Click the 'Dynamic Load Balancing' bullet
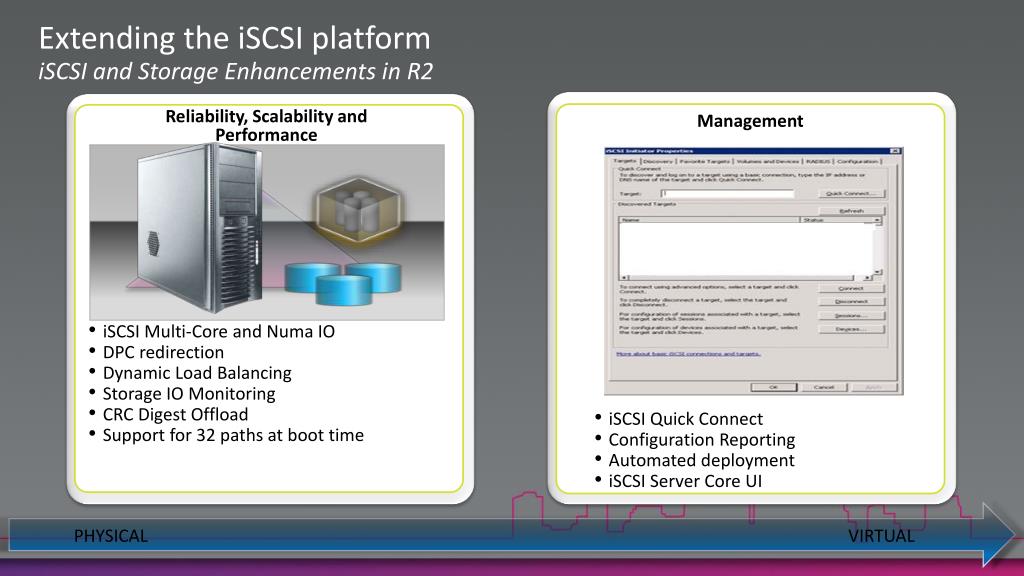Image resolution: width=1024 pixels, height=576 pixels. click(x=197, y=374)
